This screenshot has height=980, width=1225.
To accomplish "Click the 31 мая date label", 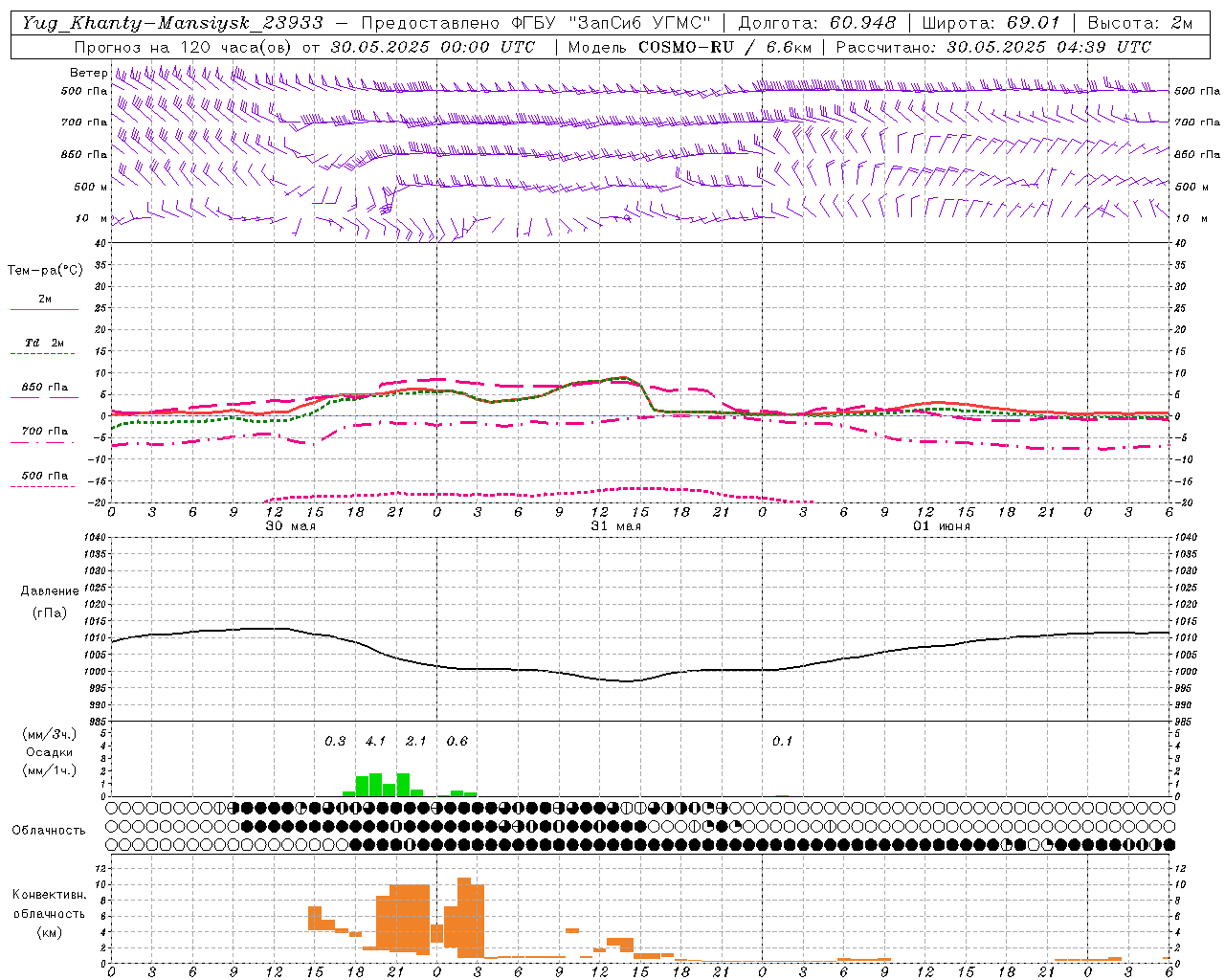I will point(616,526).
